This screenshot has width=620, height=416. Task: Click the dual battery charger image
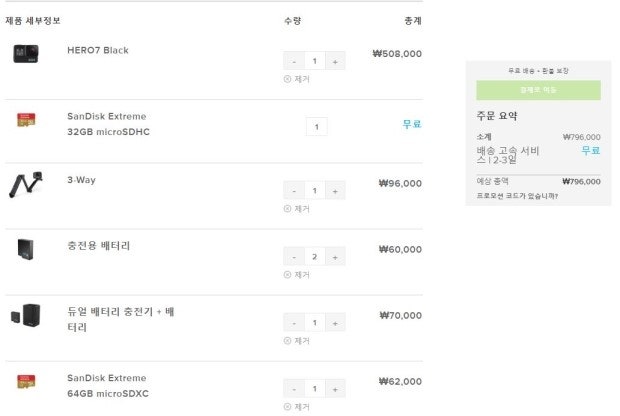pos(26,317)
